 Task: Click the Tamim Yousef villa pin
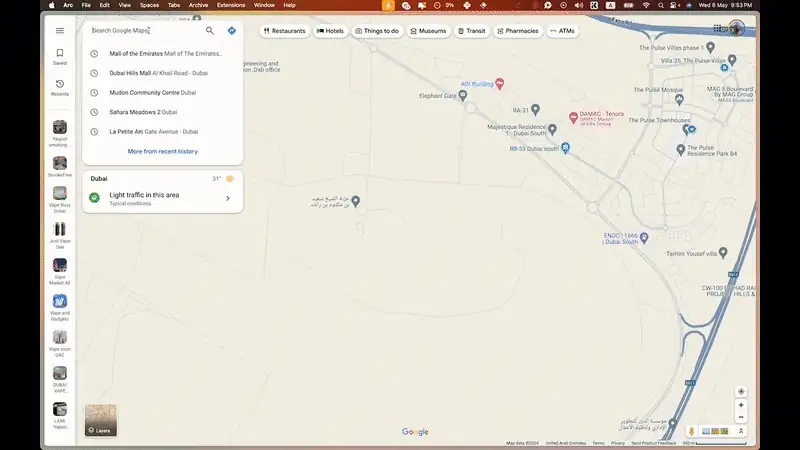pos(723,253)
